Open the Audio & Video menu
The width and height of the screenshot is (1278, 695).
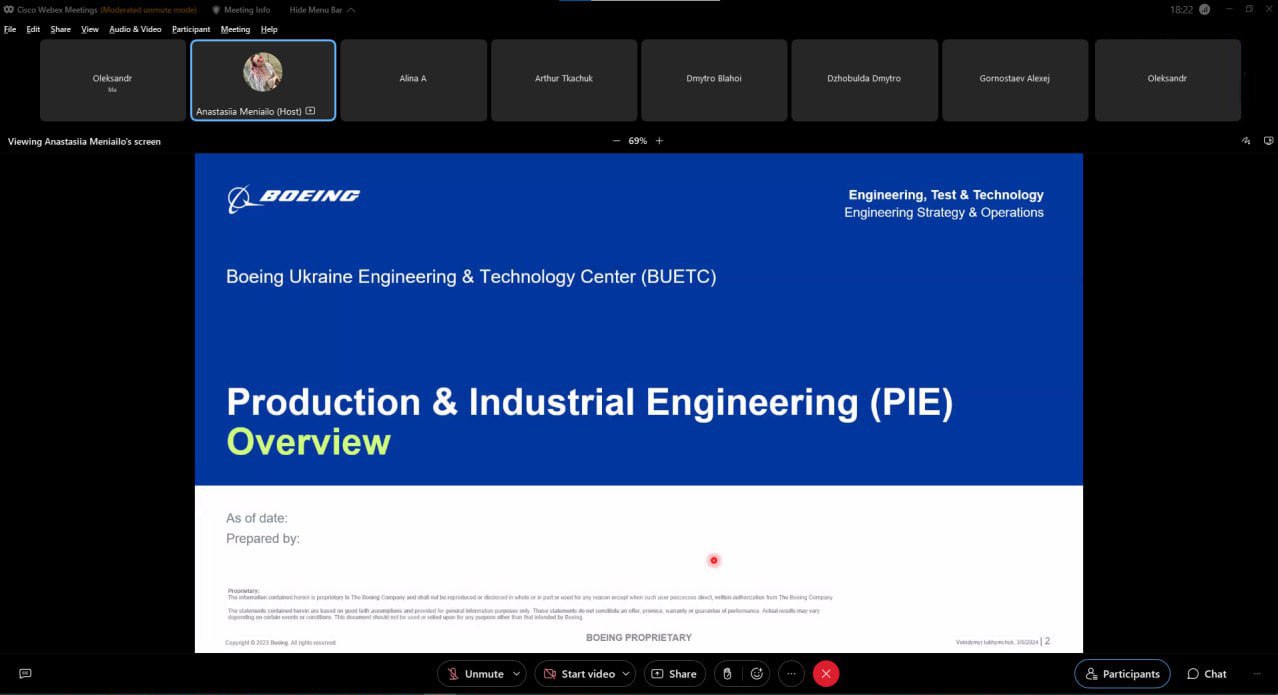pos(135,29)
